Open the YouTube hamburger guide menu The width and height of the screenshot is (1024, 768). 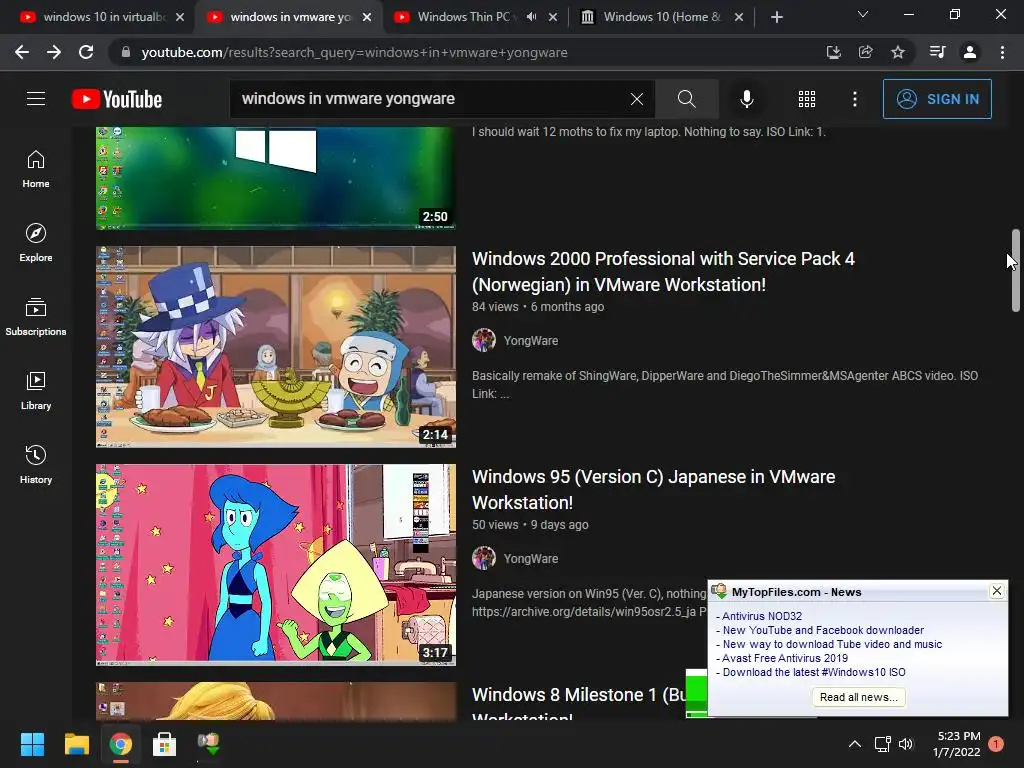(36, 99)
